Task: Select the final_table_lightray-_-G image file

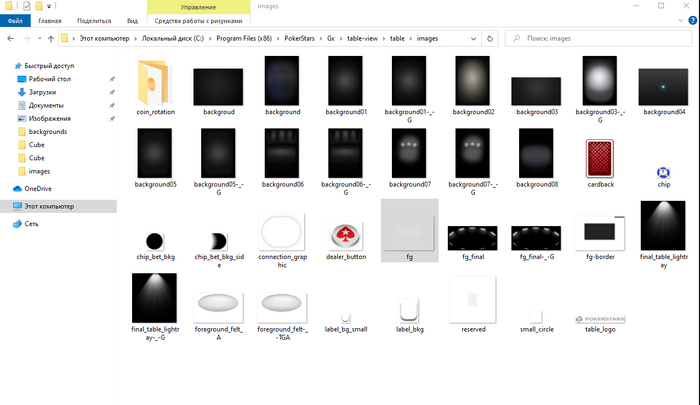Action: click(x=155, y=307)
